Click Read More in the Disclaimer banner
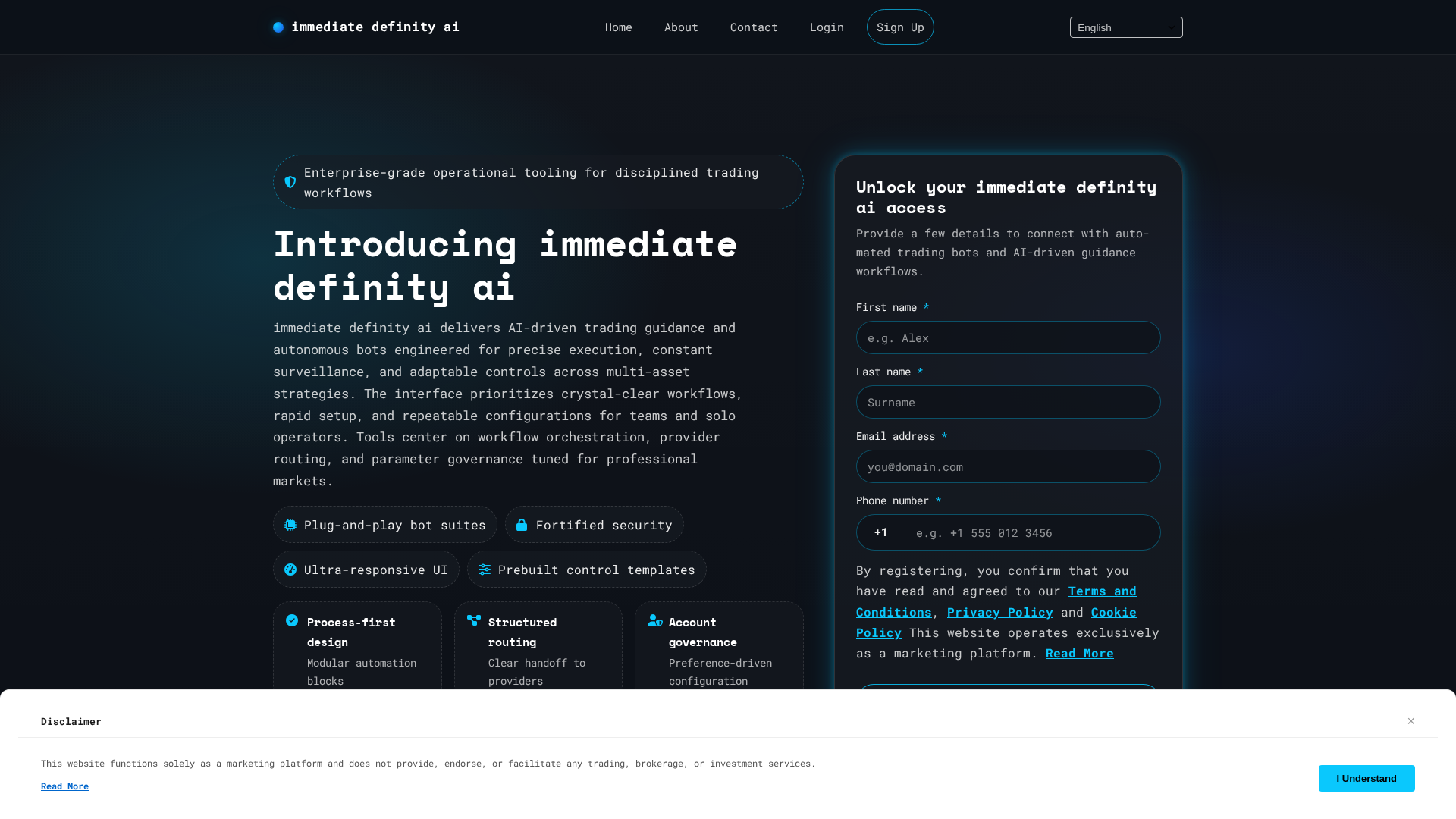This screenshot has width=1456, height=819. (x=64, y=786)
